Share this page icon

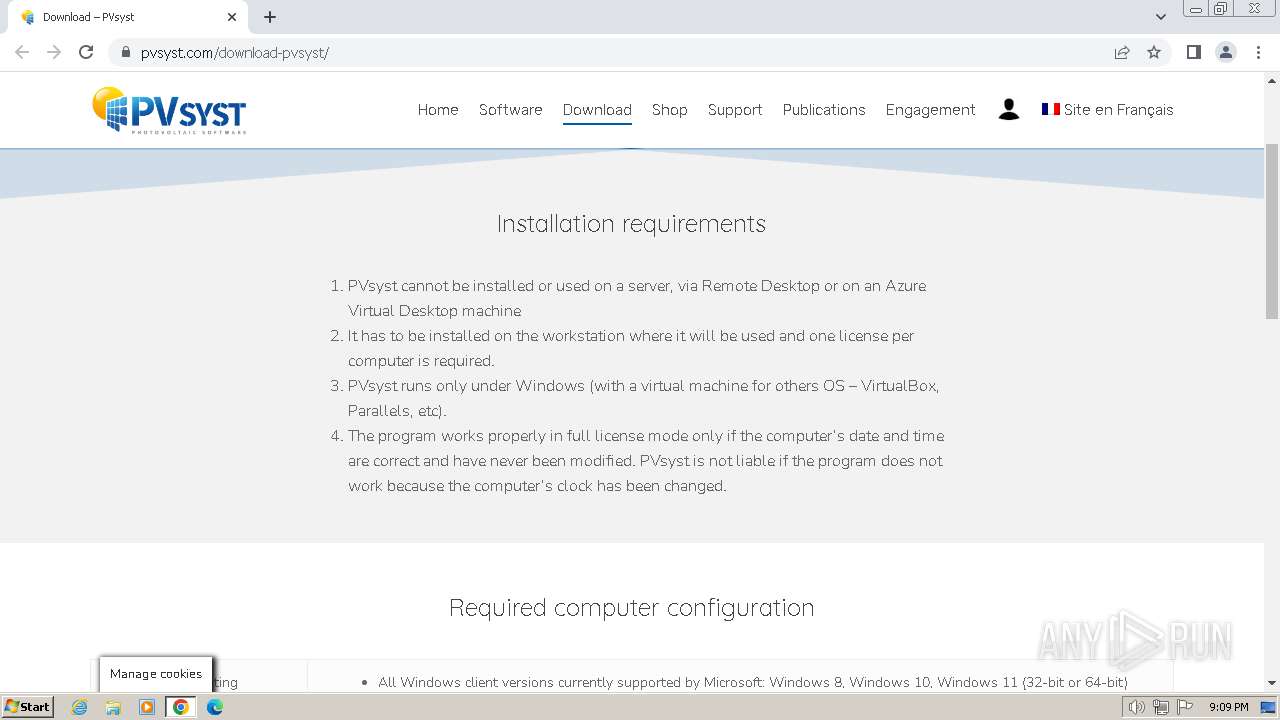[1122, 52]
